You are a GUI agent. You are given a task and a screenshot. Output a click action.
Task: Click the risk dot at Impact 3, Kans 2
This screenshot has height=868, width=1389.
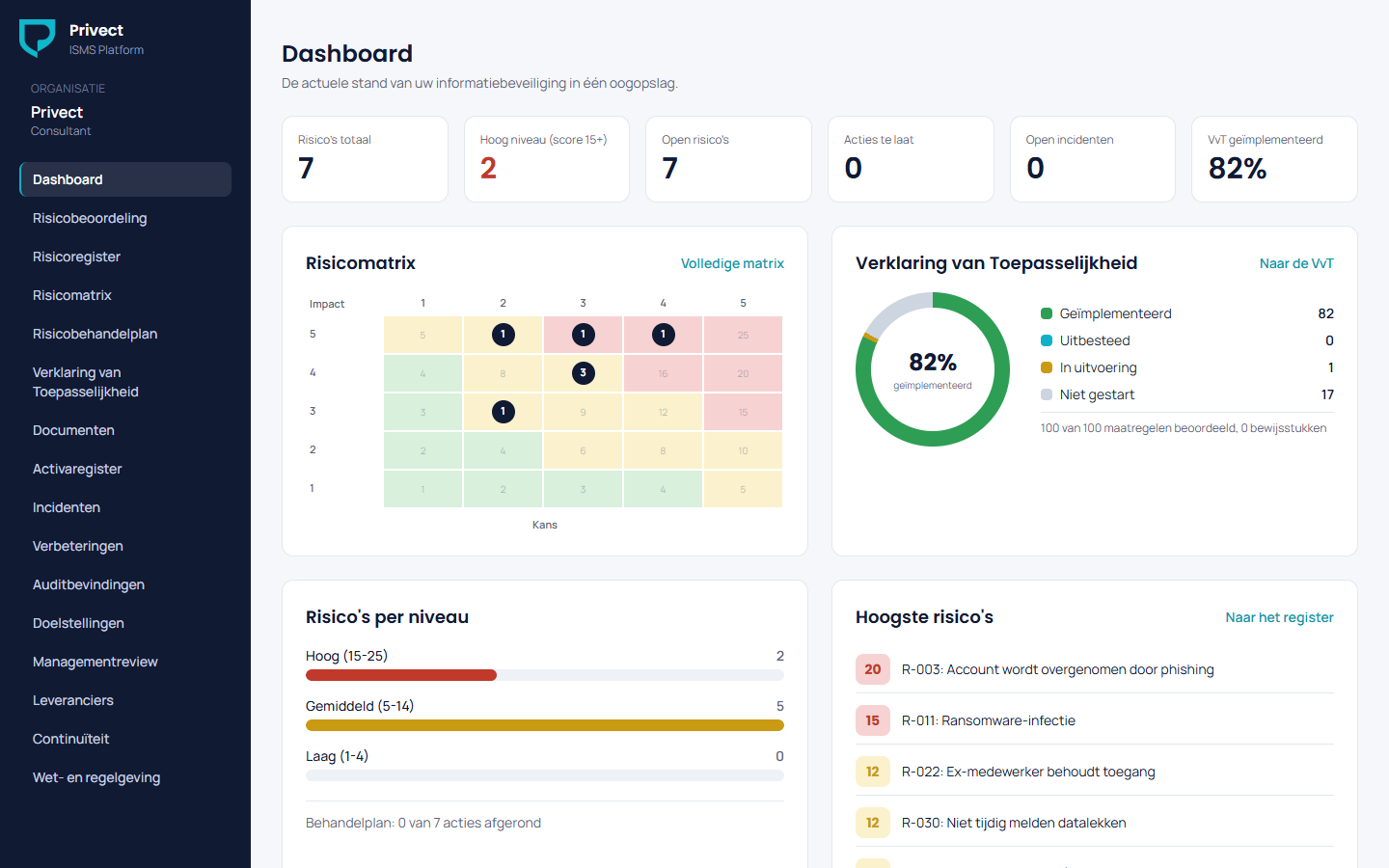coord(503,412)
